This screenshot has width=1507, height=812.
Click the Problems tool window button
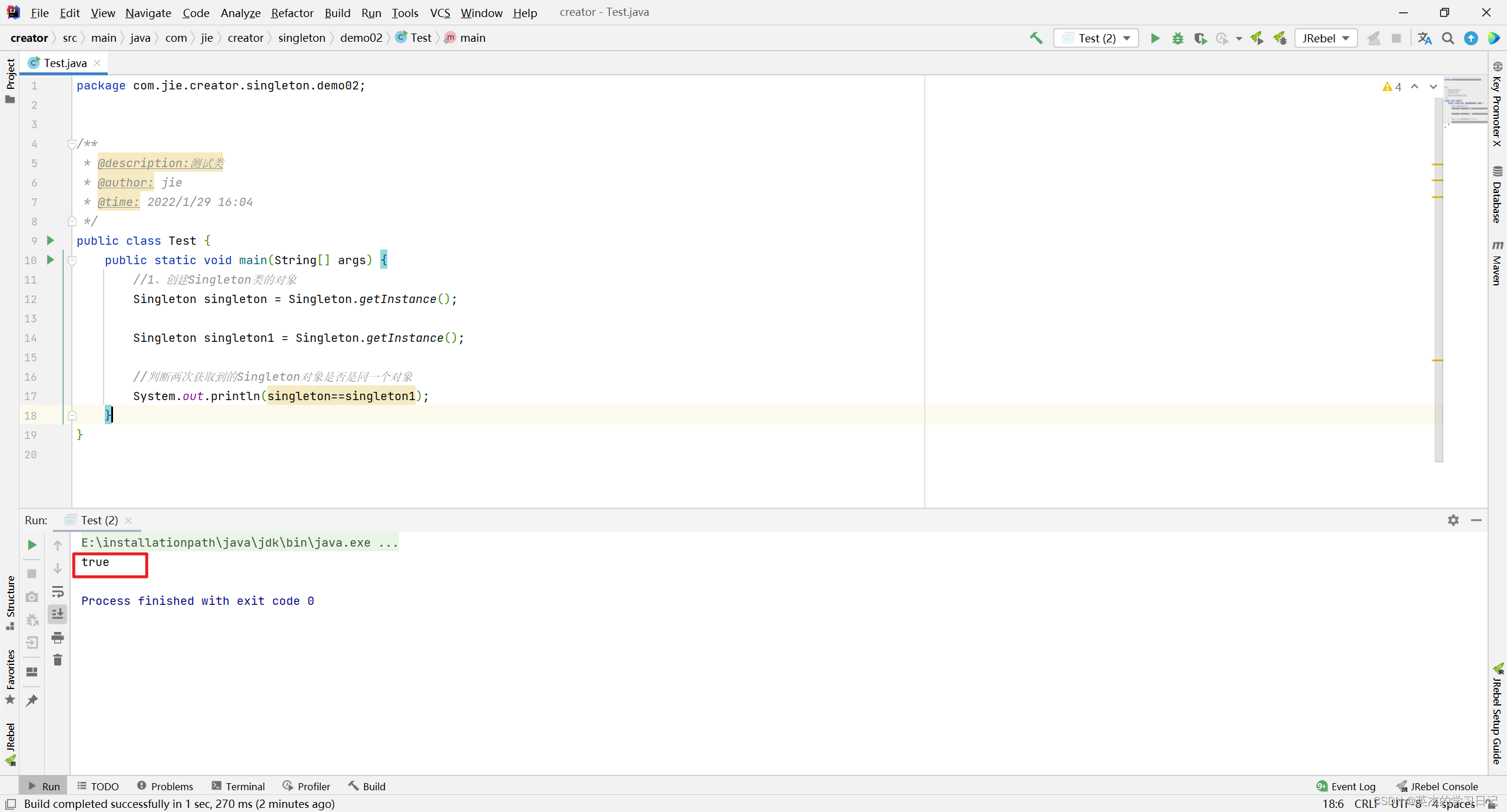(165, 786)
